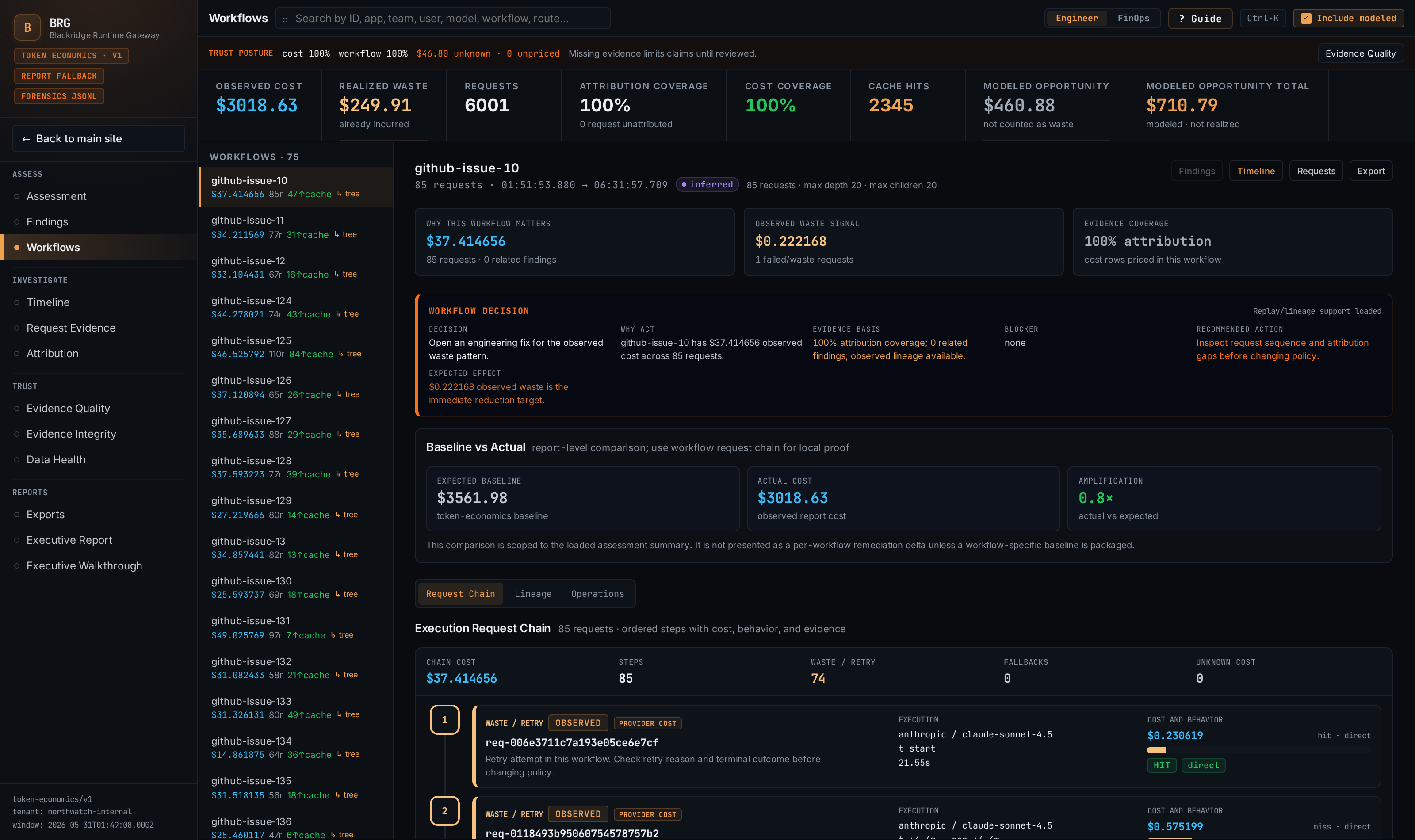The image size is (1415, 840).
Task: Select workflow github-issue-10 in list
Action: point(295,187)
